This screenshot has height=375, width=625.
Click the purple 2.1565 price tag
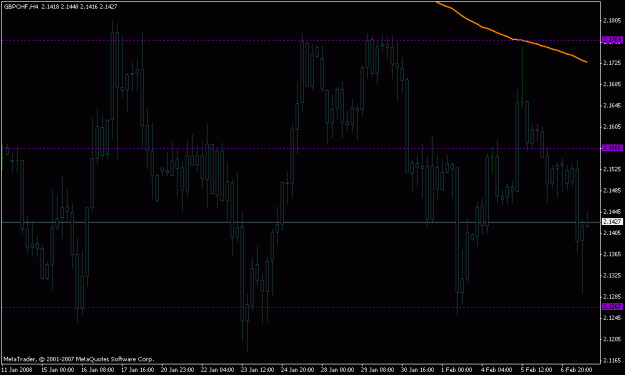pos(612,148)
